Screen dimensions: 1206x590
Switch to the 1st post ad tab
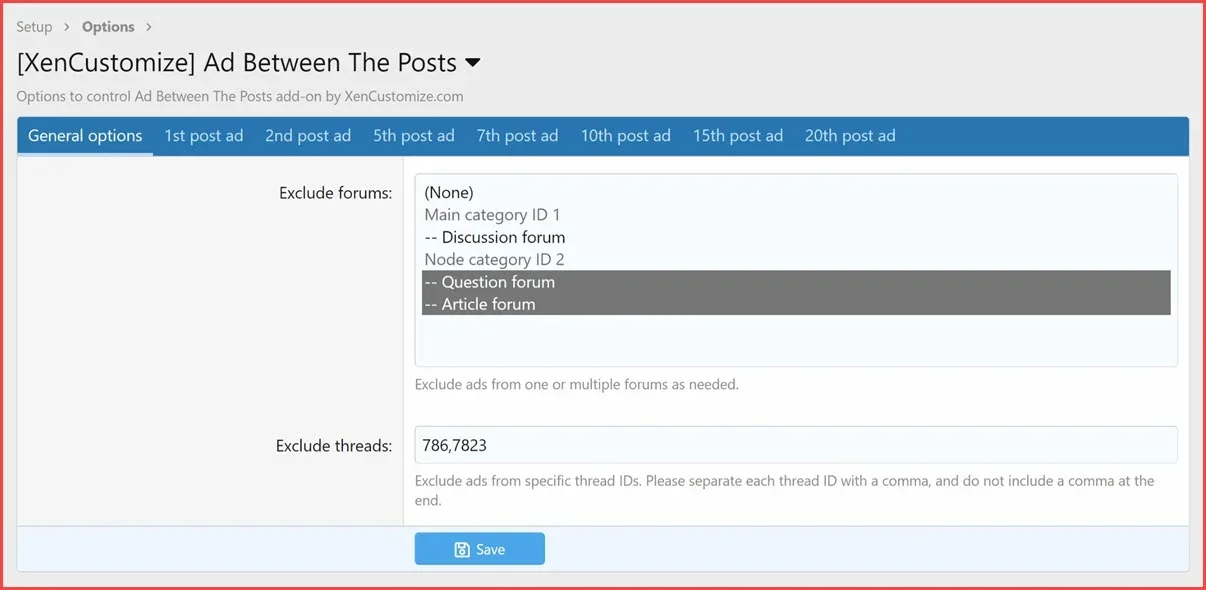coord(203,135)
